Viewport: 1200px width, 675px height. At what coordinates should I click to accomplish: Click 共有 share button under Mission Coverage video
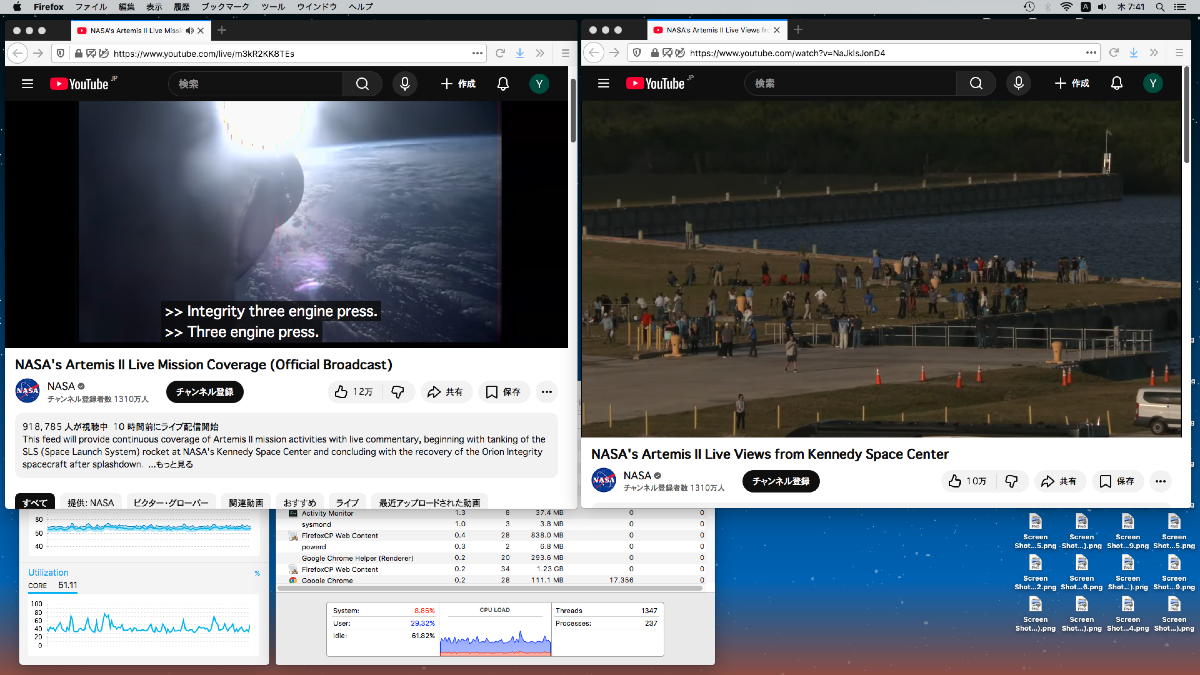tap(445, 392)
